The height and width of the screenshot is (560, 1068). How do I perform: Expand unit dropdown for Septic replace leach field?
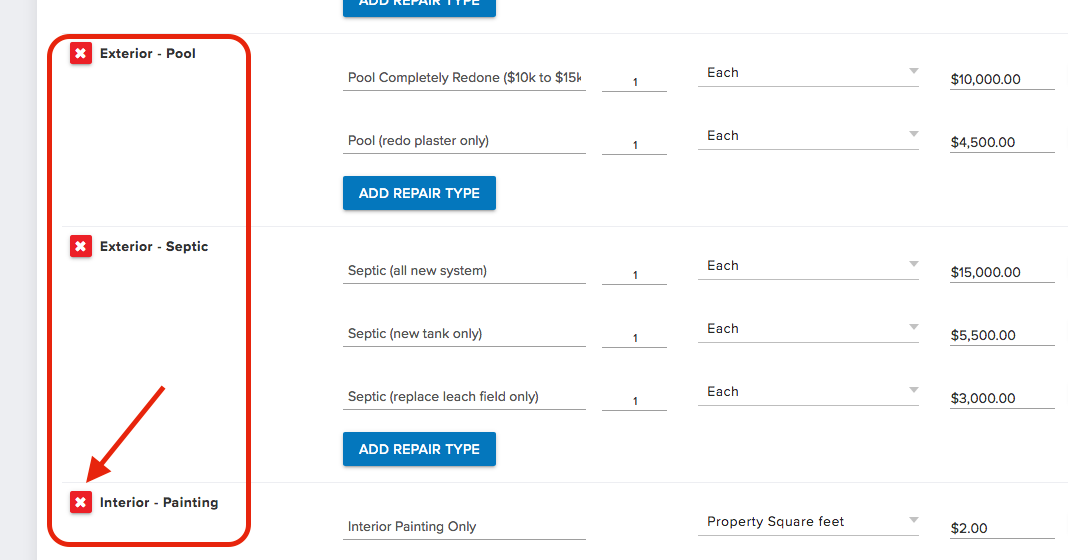pyautogui.click(x=808, y=392)
